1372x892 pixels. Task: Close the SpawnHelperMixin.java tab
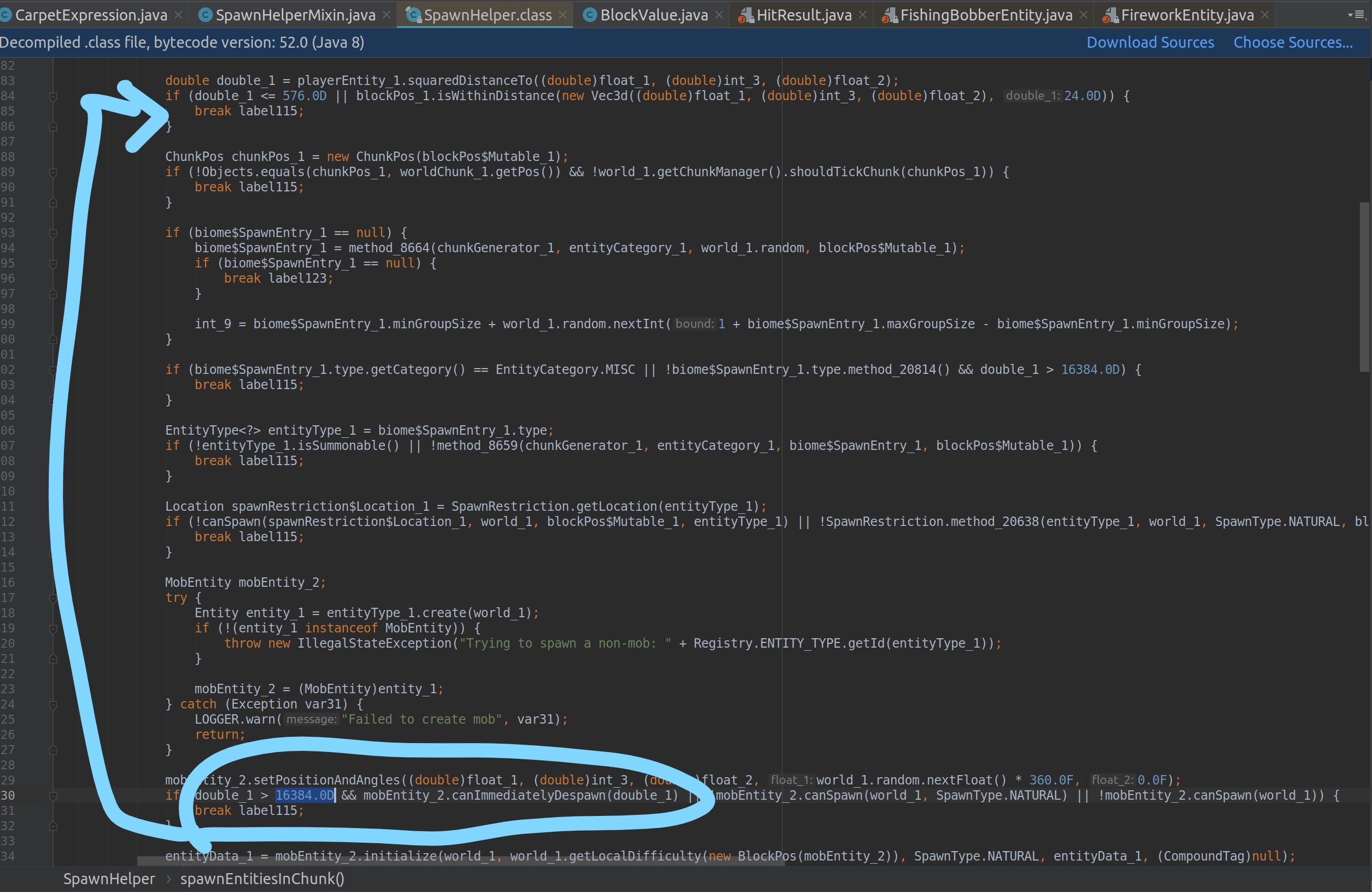(x=386, y=15)
